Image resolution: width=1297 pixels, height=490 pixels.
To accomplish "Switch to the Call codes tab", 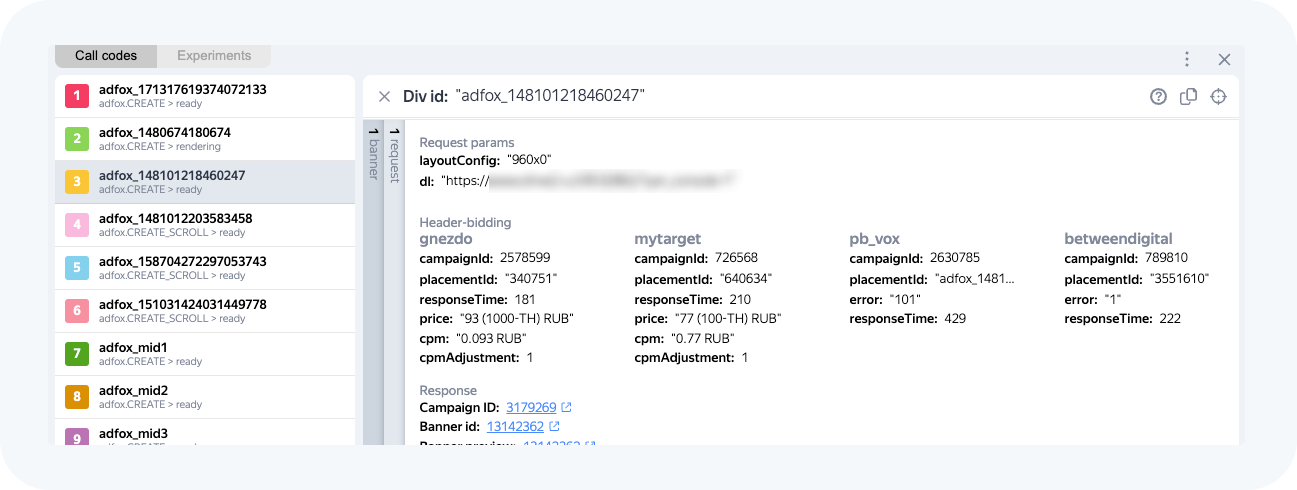I will point(106,56).
